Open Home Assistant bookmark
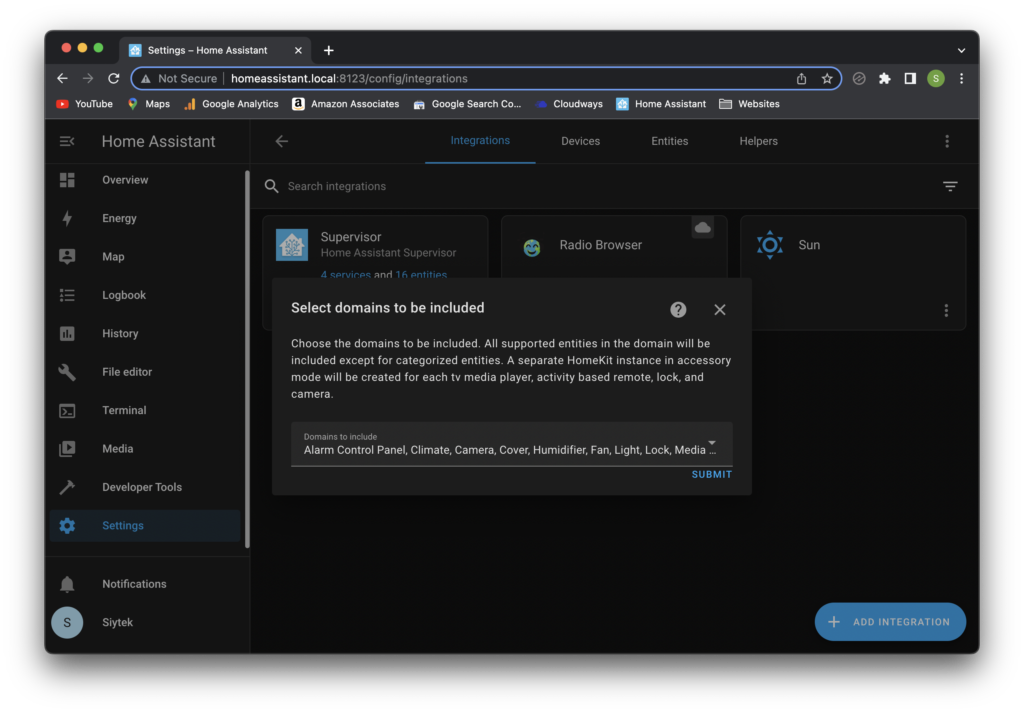The image size is (1024, 713). click(661, 104)
